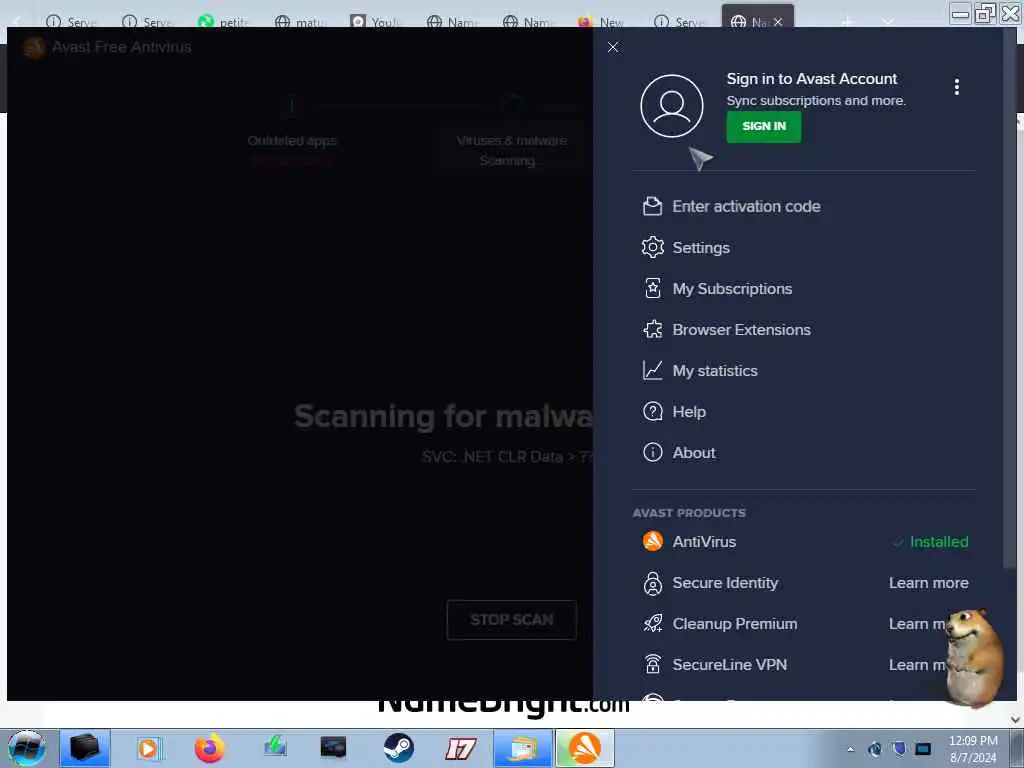Open Help from the menu
Image resolution: width=1024 pixels, height=768 pixels.
point(689,411)
